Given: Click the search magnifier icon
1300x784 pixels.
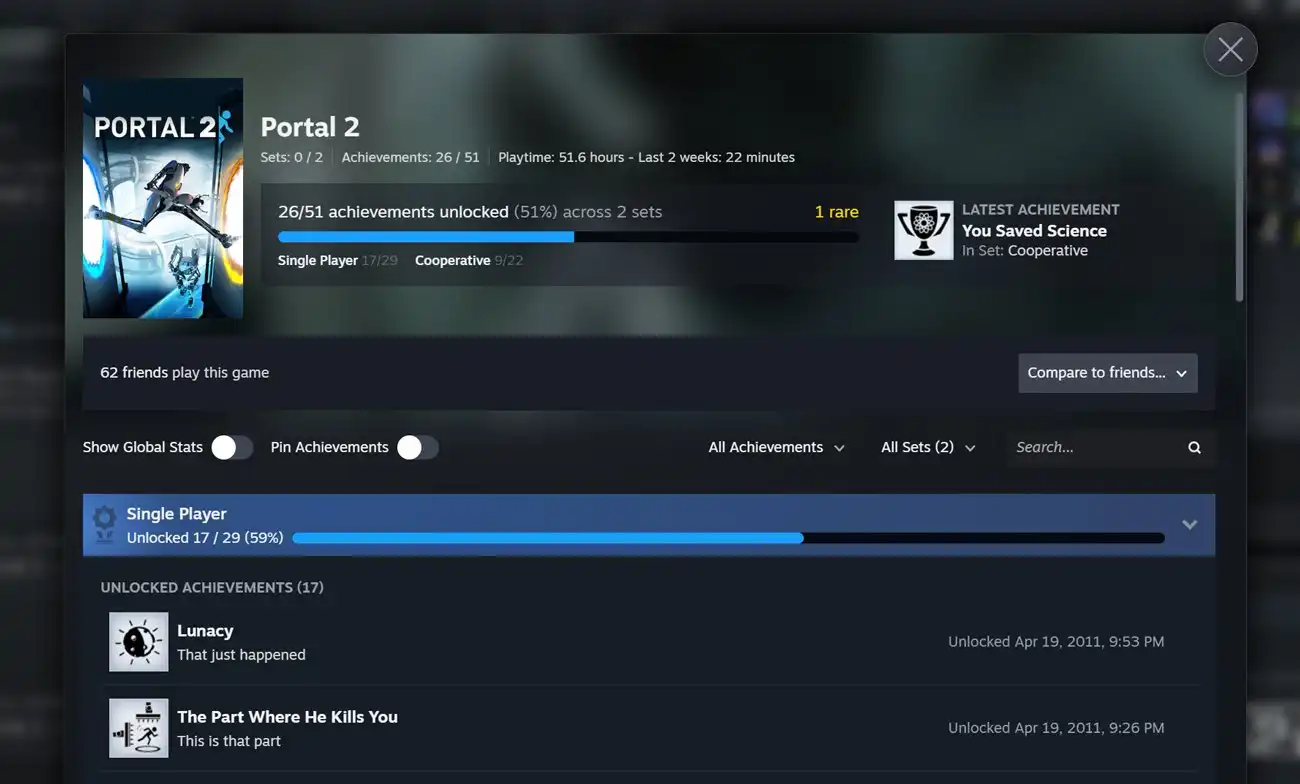Looking at the screenshot, I should 1194,448.
